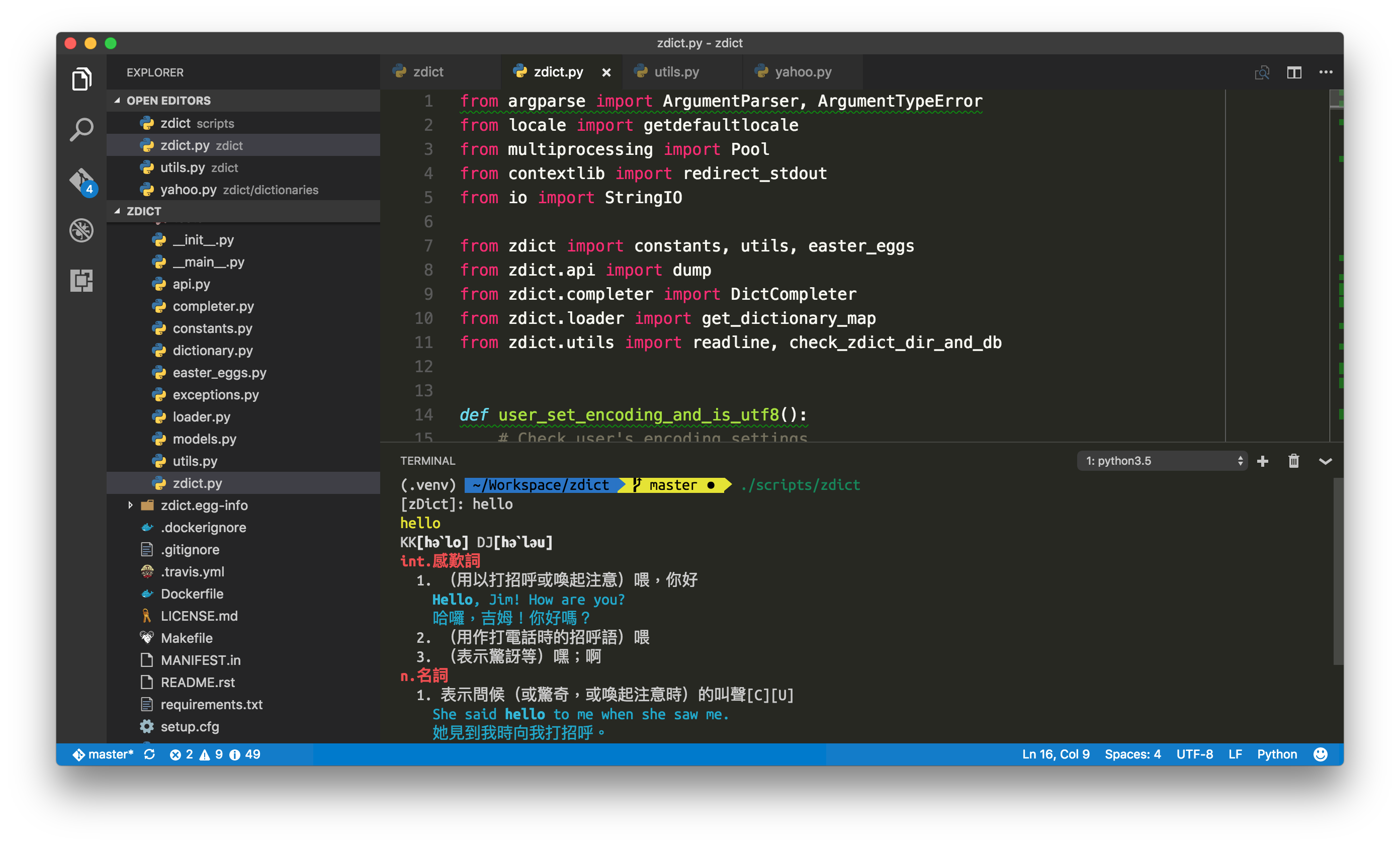This screenshot has height=846, width=1400.
Task: Open the Search view in activity bar
Action: 81,129
